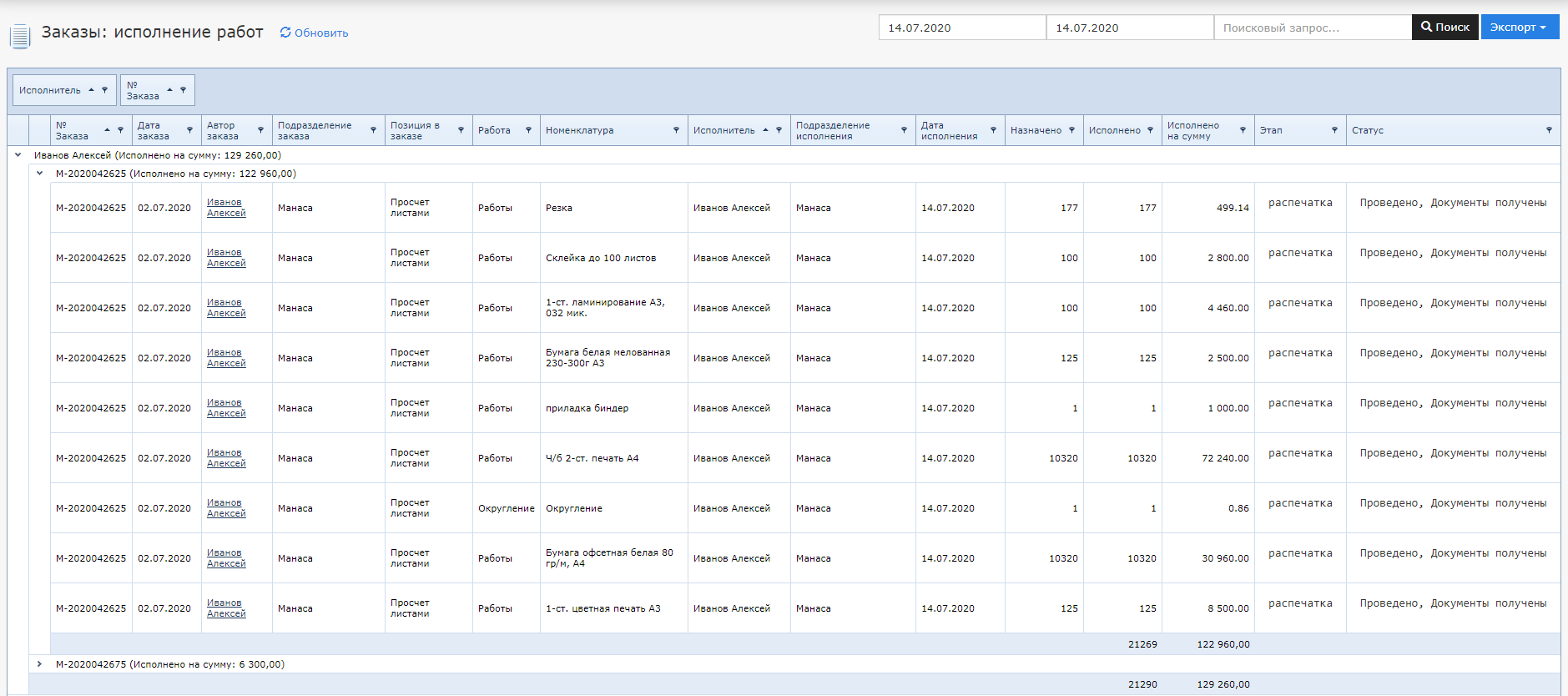Expand order group М-2020042675

click(40, 664)
